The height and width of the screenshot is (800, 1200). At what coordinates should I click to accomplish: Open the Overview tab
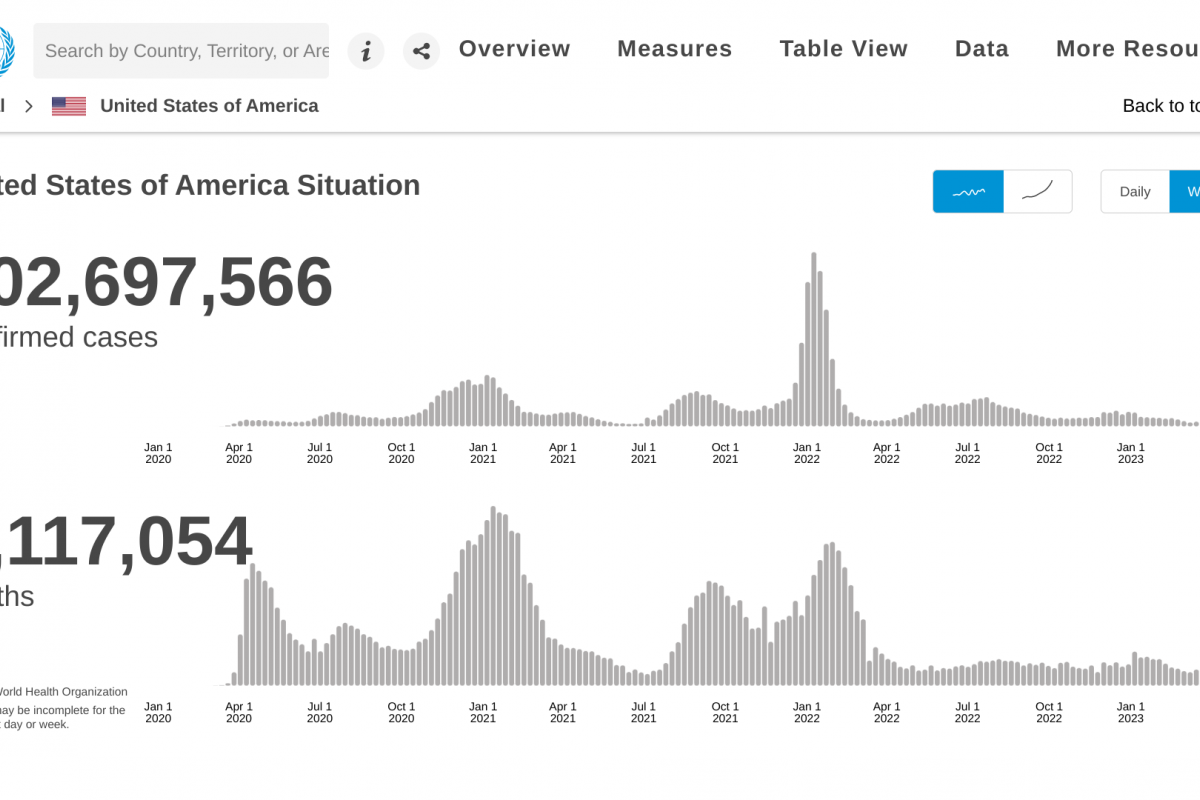514,49
